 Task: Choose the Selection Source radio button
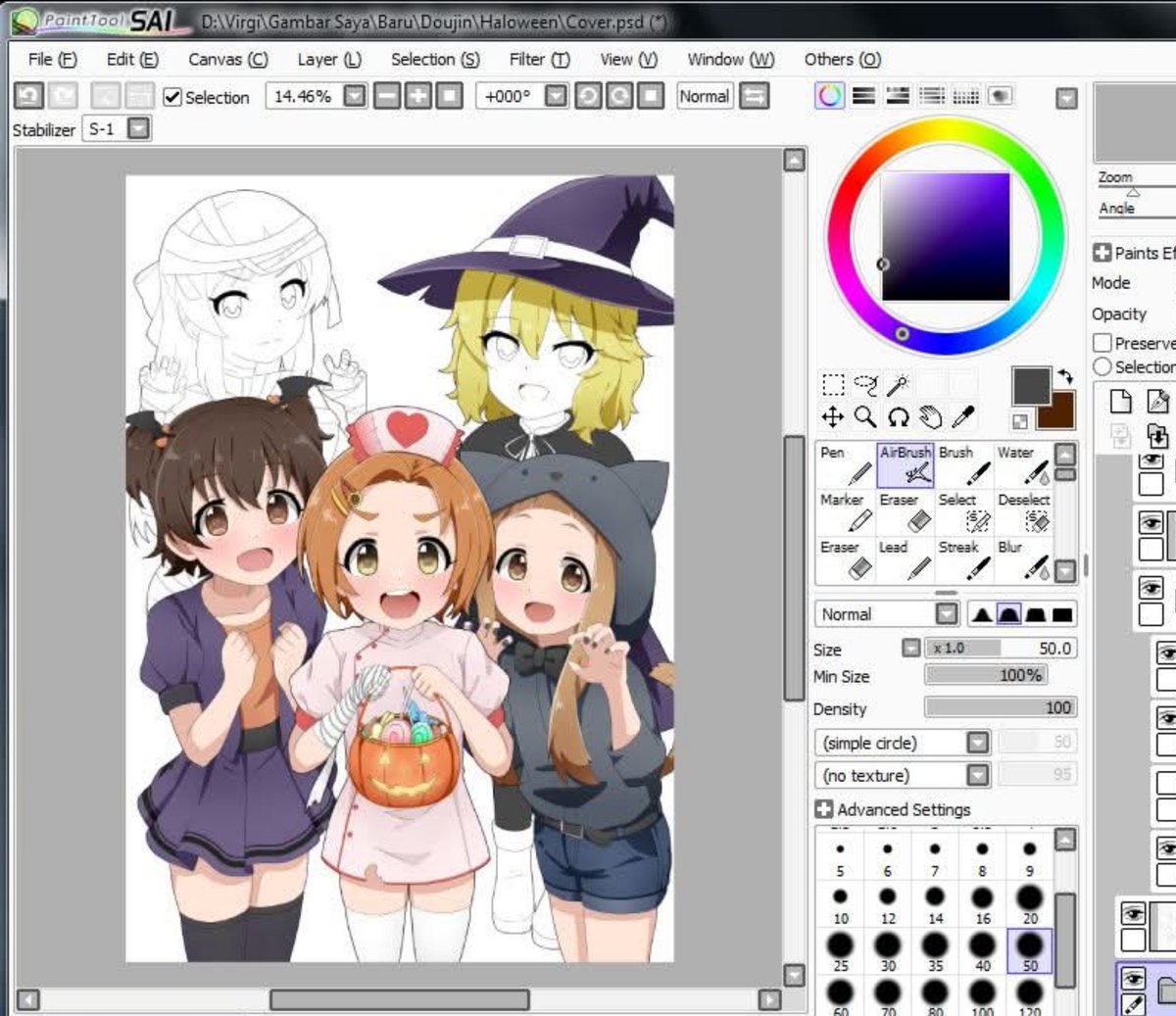click(x=1102, y=366)
